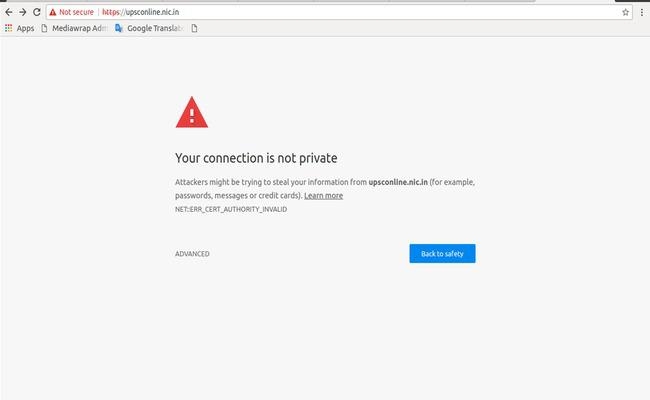Screen dimensions: 650x400
Task: Open the Chrome three-dot menu
Action: point(642,12)
